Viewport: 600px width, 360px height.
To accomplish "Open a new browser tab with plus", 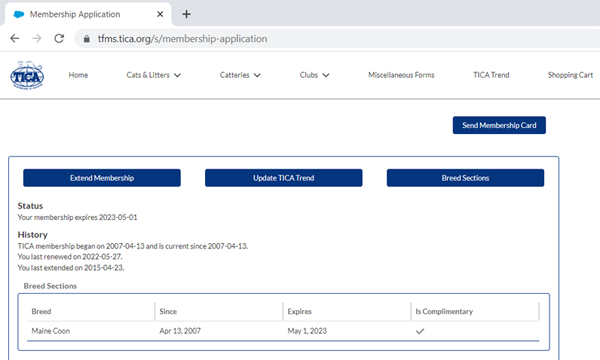I will pyautogui.click(x=186, y=14).
